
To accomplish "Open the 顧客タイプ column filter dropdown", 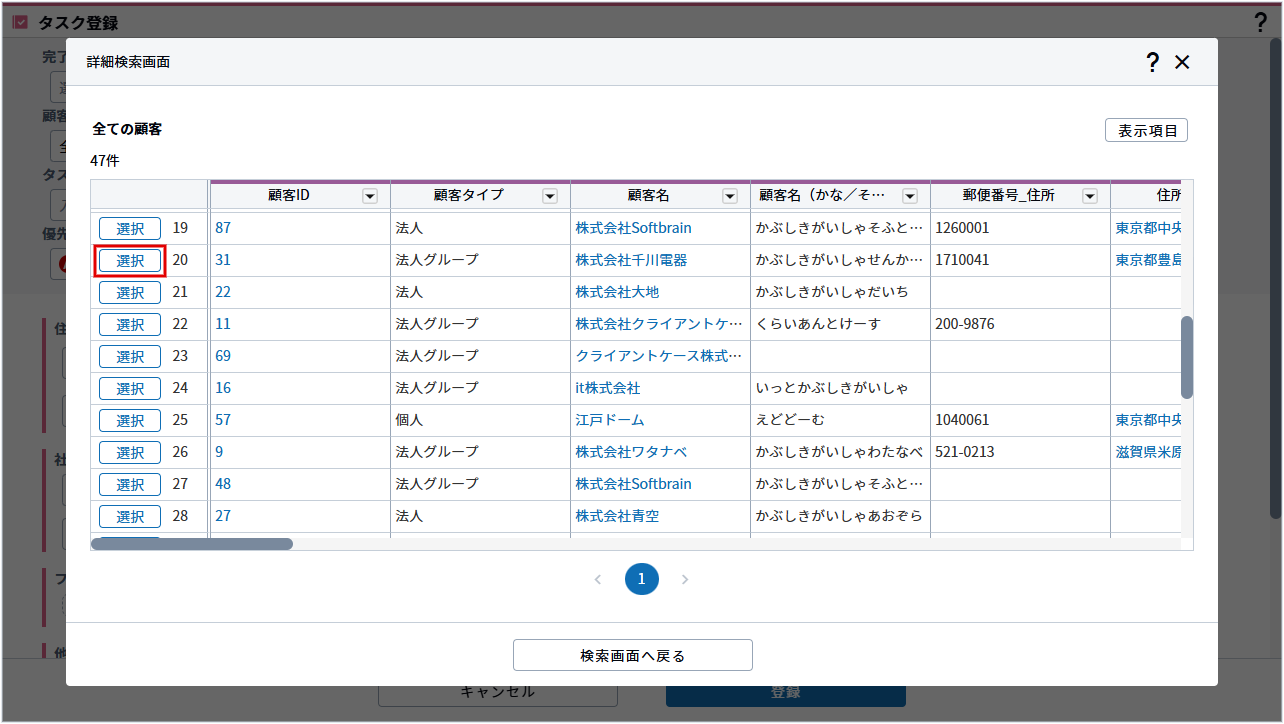I will (550, 196).
